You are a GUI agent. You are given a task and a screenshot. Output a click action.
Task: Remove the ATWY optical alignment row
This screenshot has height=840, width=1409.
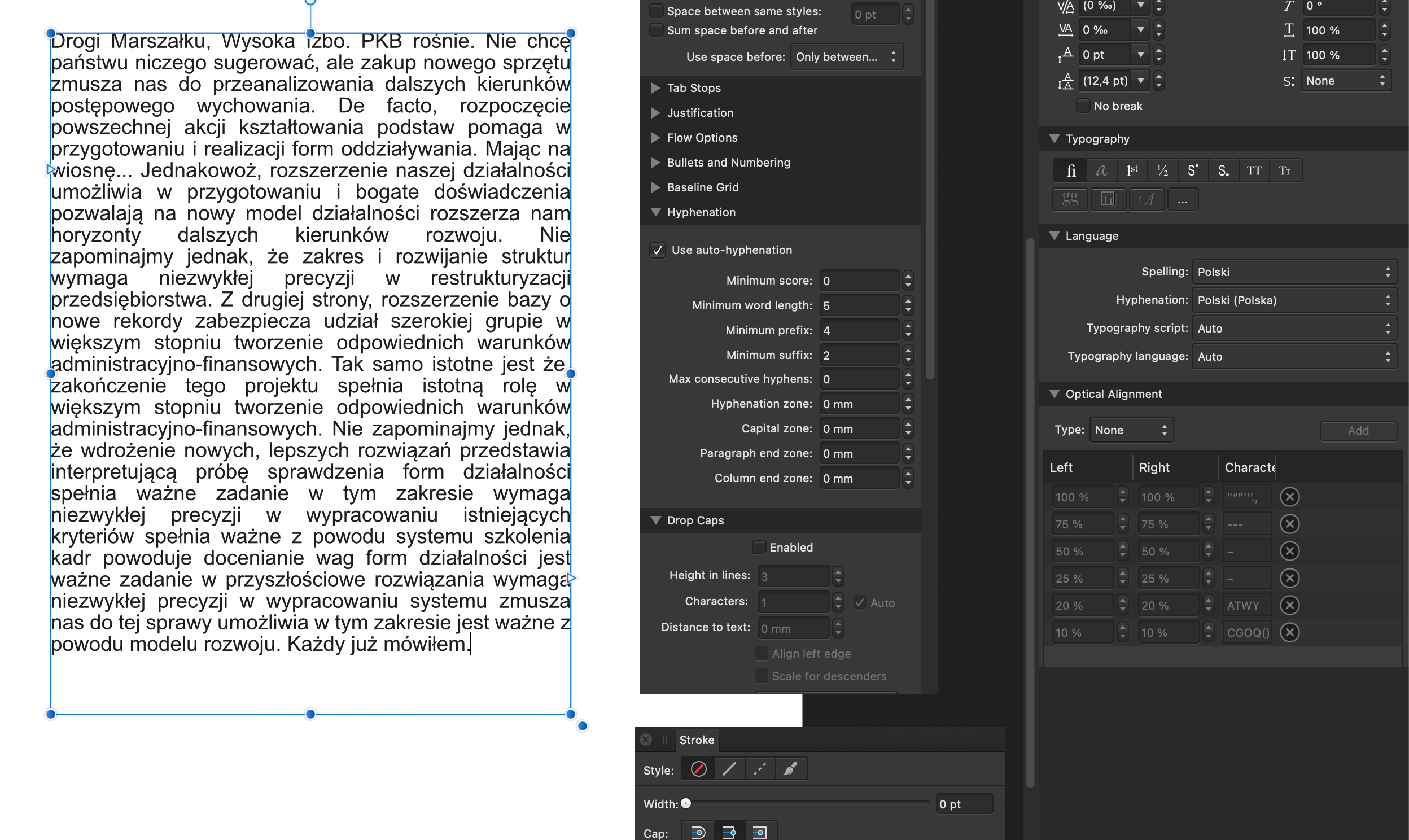pyautogui.click(x=1289, y=605)
